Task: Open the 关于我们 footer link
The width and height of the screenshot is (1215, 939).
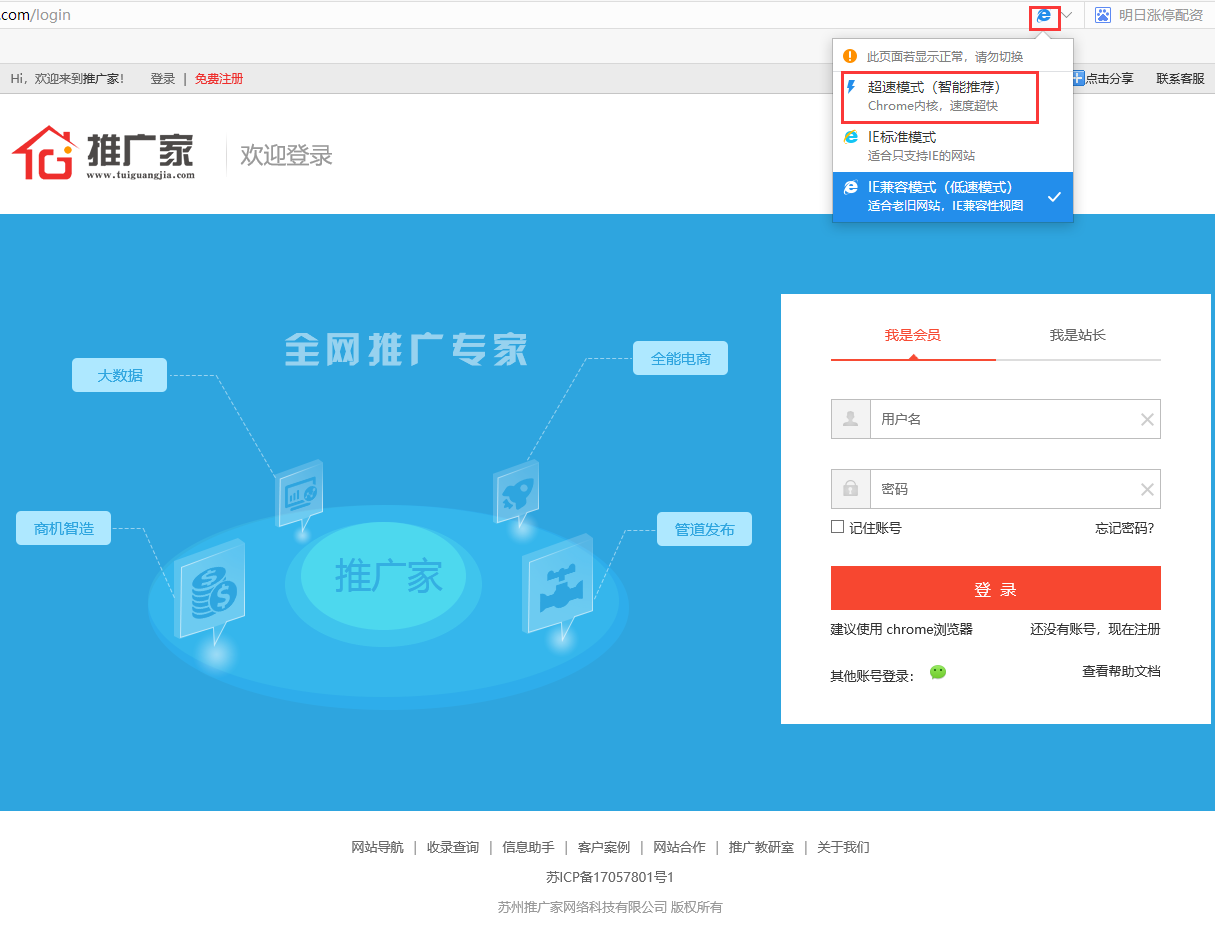Action: coord(843,847)
